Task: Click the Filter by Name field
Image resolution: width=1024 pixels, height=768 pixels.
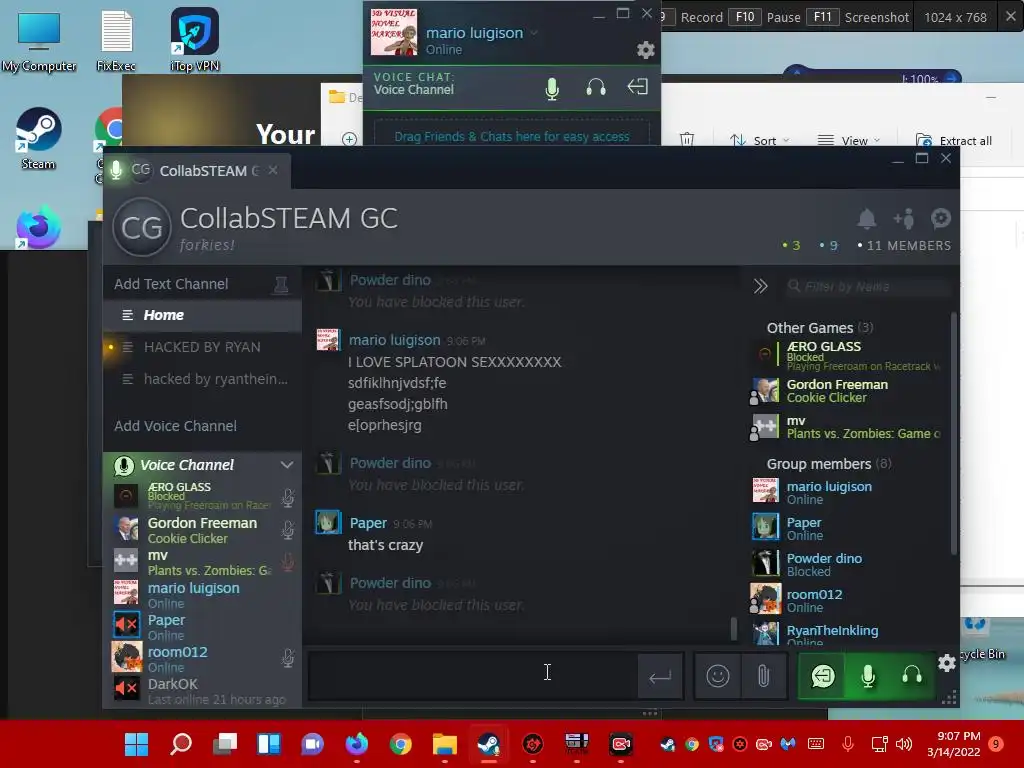Action: 867,286
